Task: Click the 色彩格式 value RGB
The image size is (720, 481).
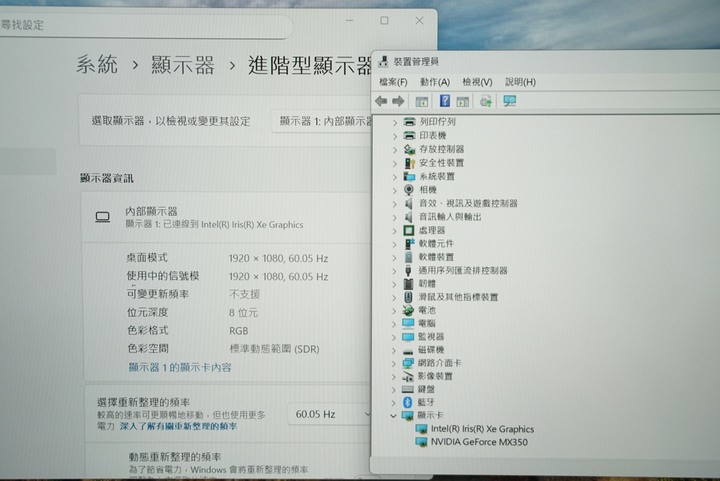Action: [239, 330]
